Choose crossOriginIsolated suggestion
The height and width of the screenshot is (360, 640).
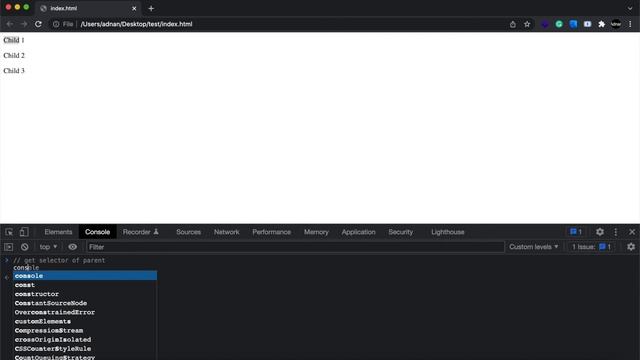85,340
